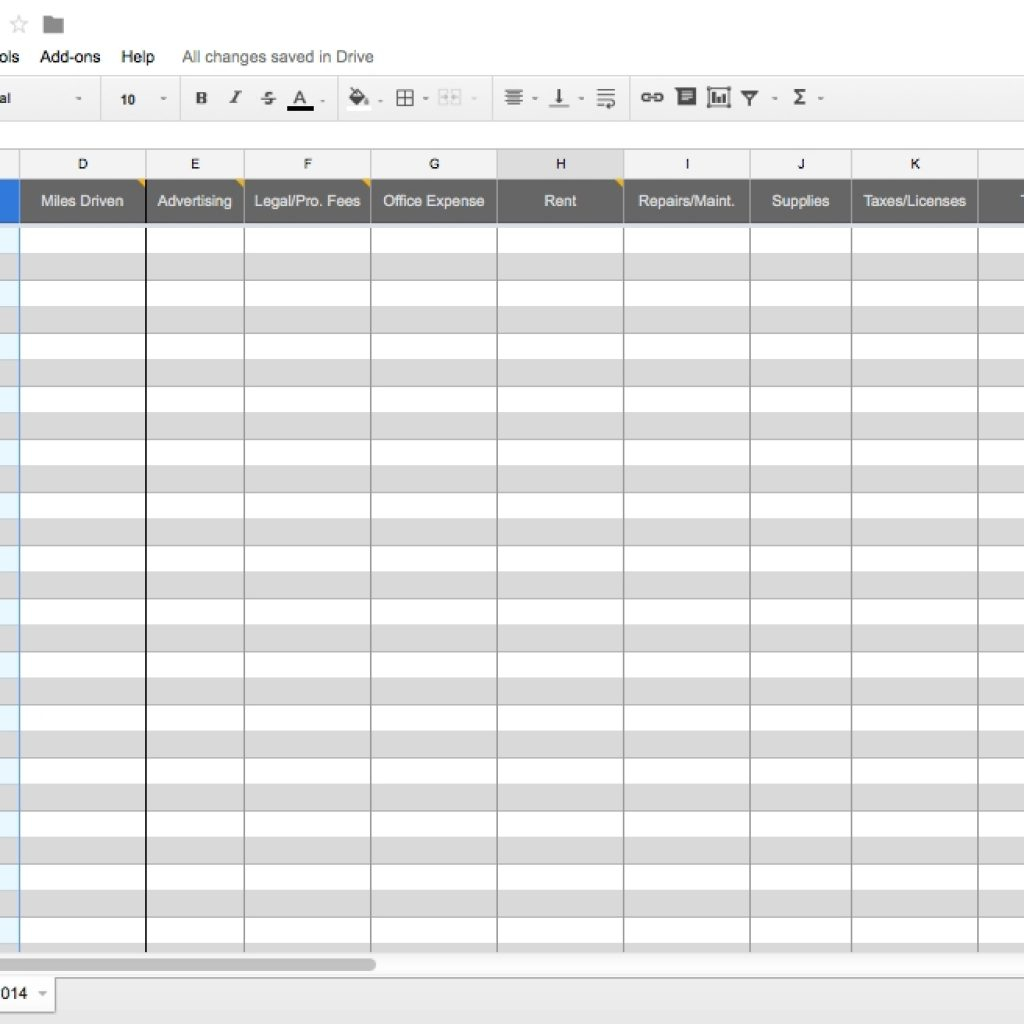Expand the borders dropdown arrow
This screenshot has height=1024, width=1024.
coord(425,99)
